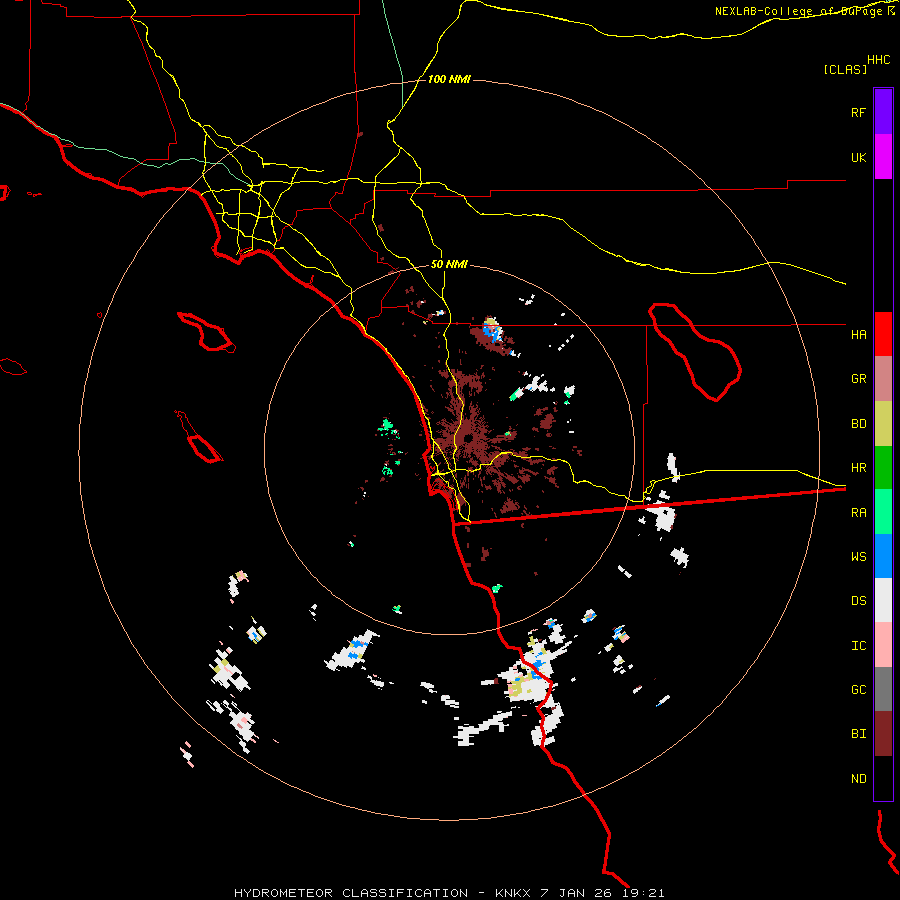The image size is (900, 900).
Task: Click the ND black legend swatch
Action: click(883, 778)
